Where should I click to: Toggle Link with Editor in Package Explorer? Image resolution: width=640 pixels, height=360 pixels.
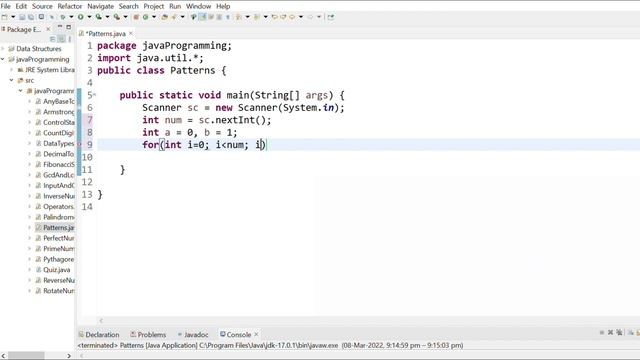(61, 39)
